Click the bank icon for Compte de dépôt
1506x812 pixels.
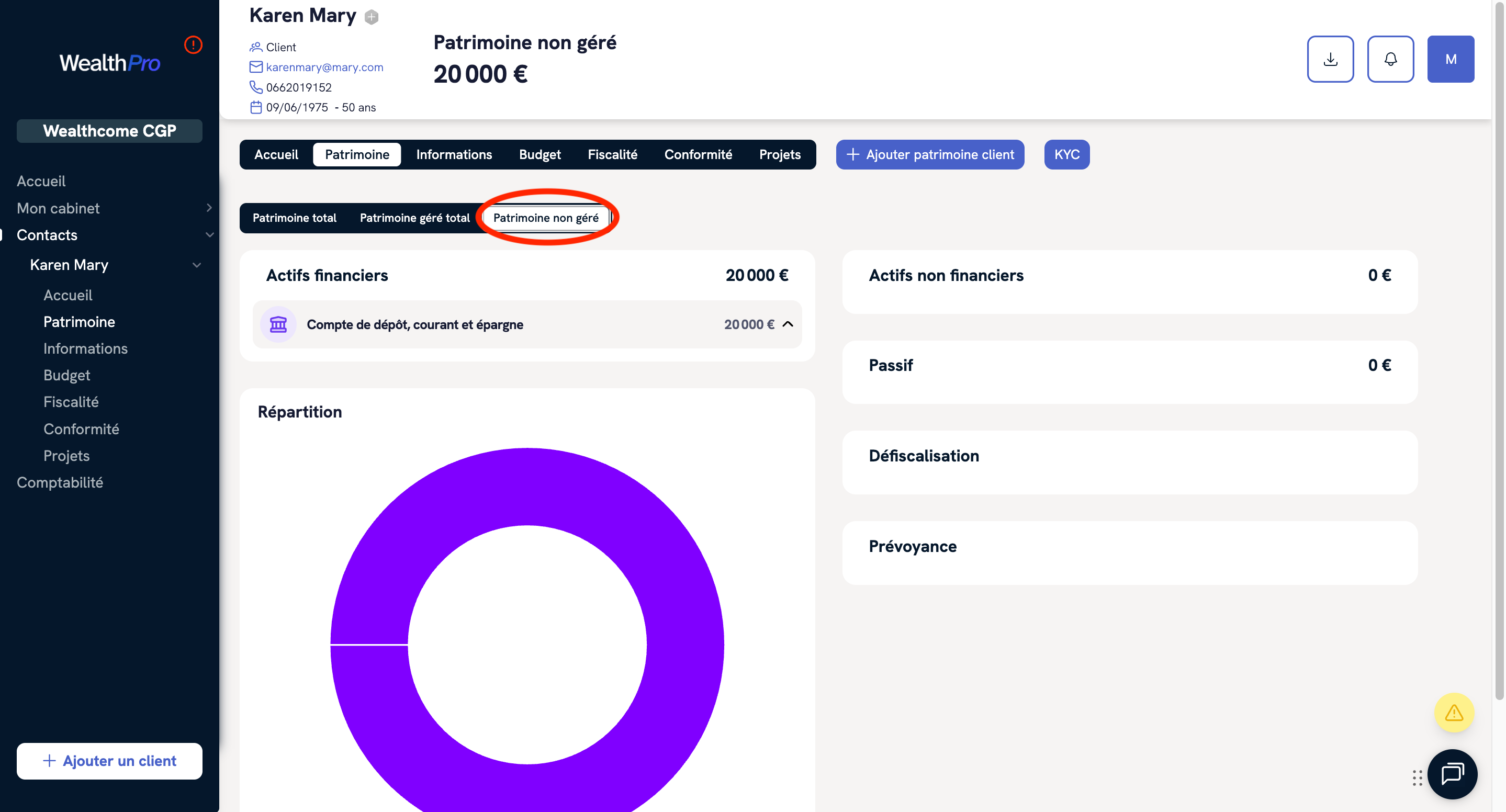pyautogui.click(x=278, y=324)
